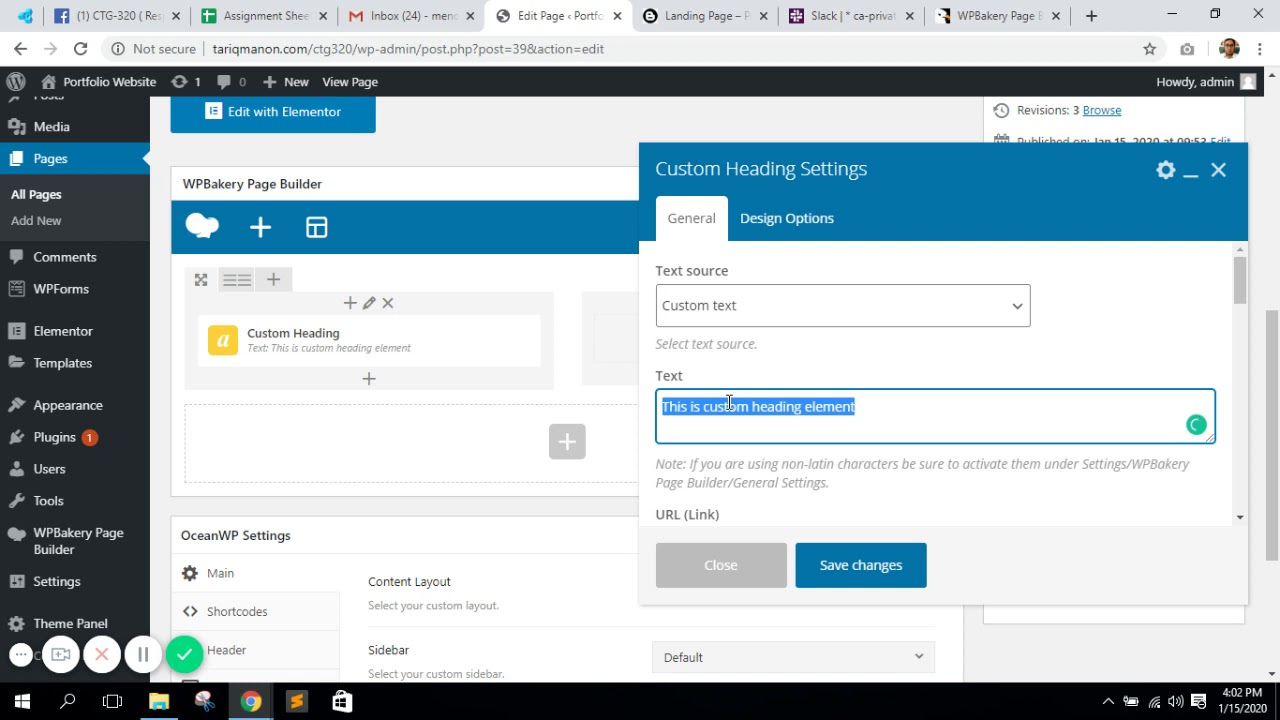Click Edit with Elementor button
The image size is (1280, 720).
tap(273, 112)
